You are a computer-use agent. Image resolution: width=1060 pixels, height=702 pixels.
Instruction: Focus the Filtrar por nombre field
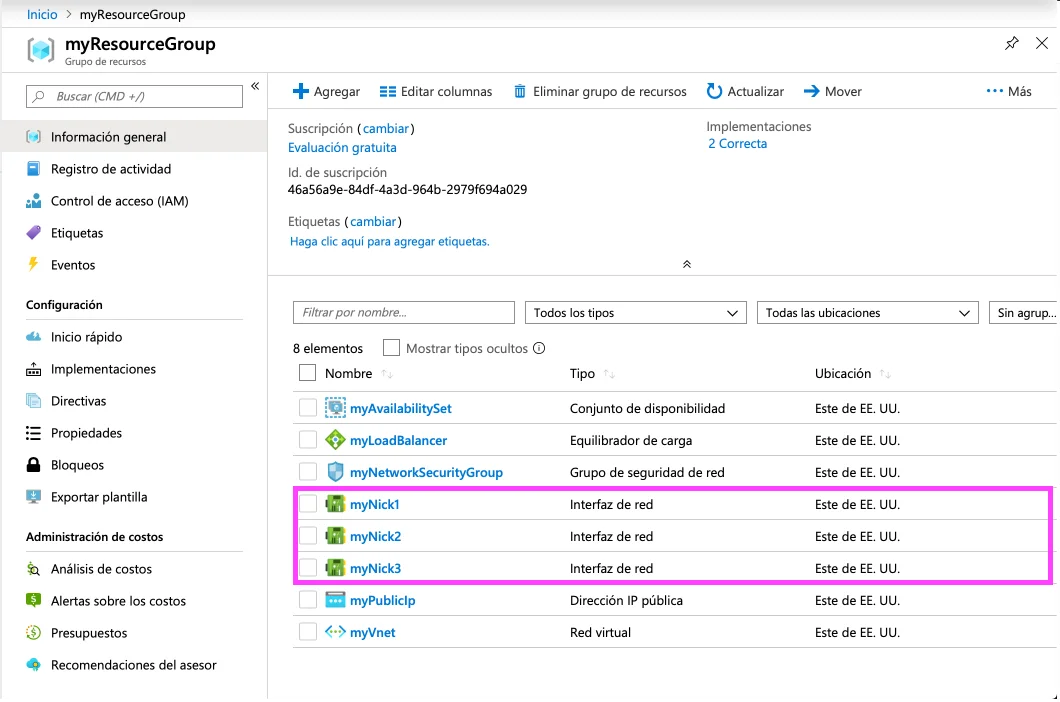tap(404, 312)
